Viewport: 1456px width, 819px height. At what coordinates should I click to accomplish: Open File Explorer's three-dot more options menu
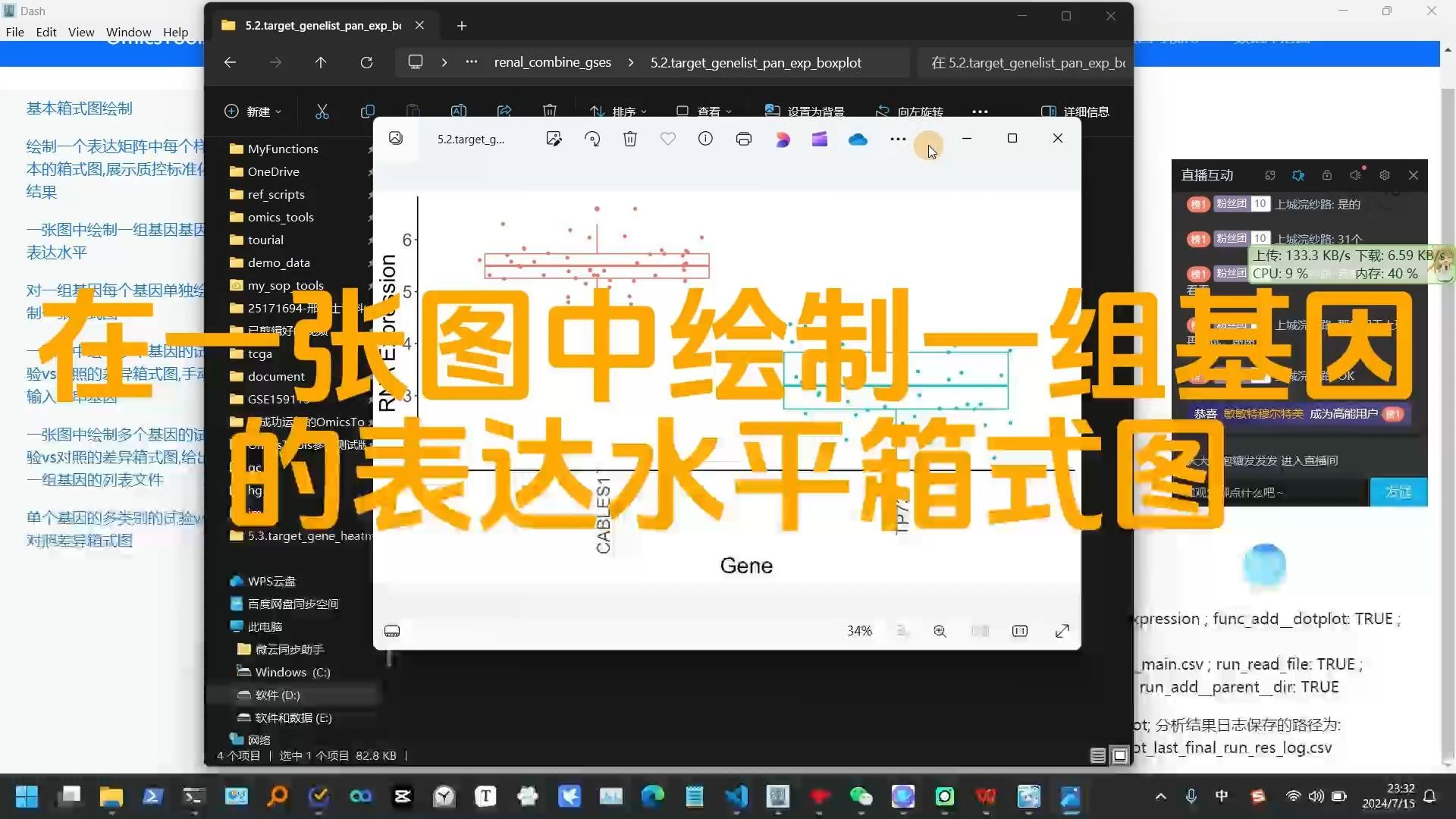(980, 111)
